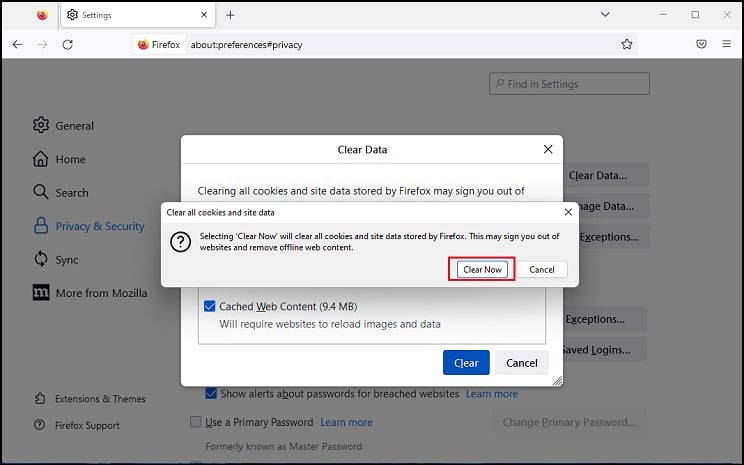This screenshot has width=744, height=465.
Task: Open Home settings house icon
Action: 41,159
